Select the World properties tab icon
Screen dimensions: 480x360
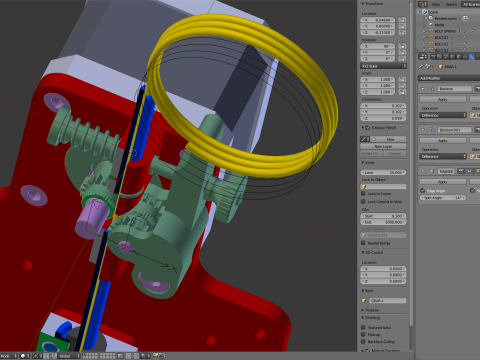click(x=452, y=57)
